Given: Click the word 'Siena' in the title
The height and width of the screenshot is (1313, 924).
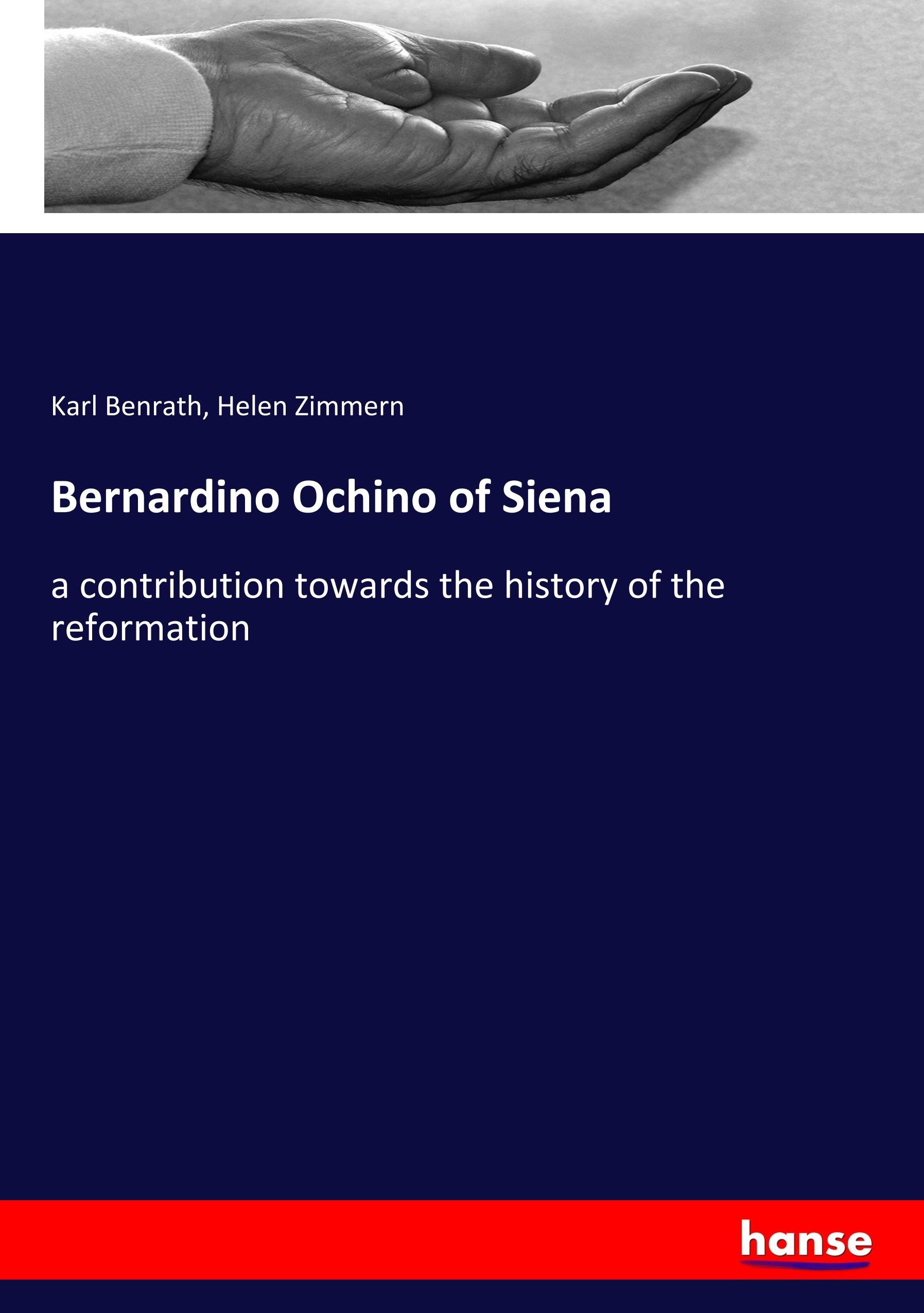Looking at the screenshot, I should click(x=557, y=498).
